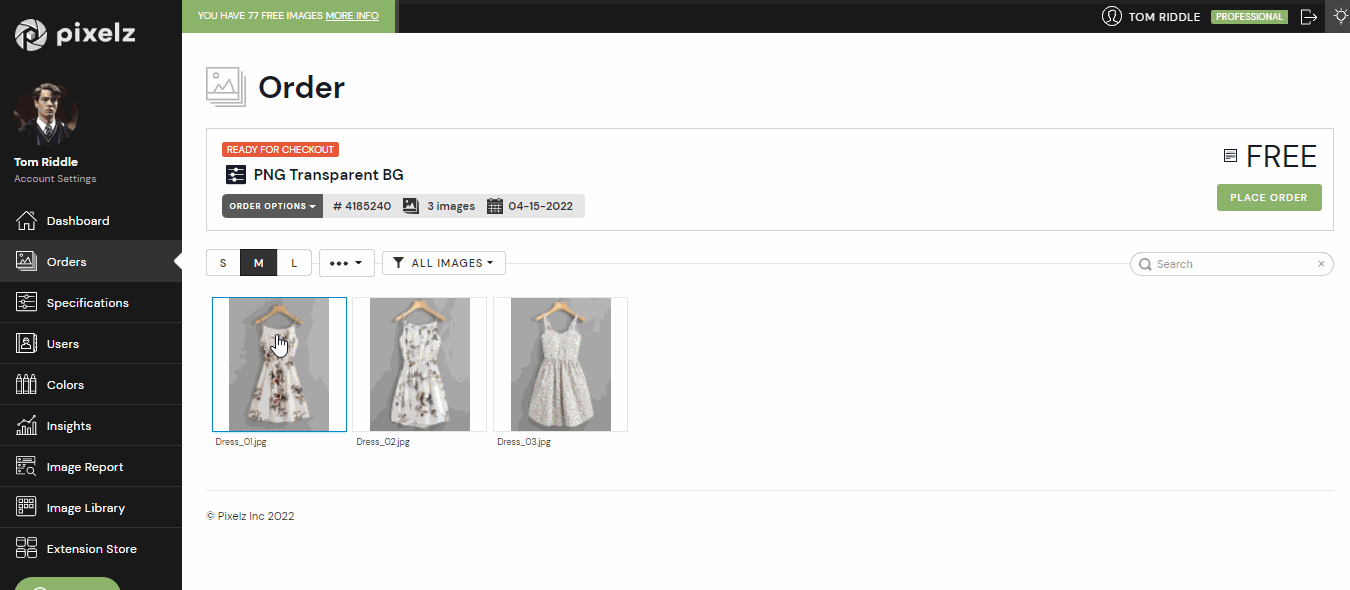Click the Order page images icon
Screen dimensions: 1350x590
[226, 87]
